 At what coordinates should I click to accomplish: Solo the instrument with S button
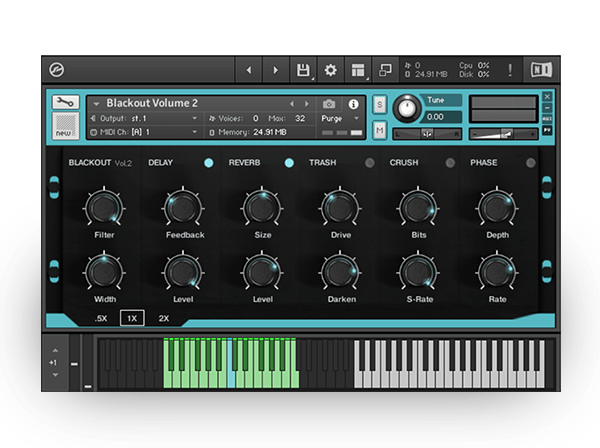point(379,104)
